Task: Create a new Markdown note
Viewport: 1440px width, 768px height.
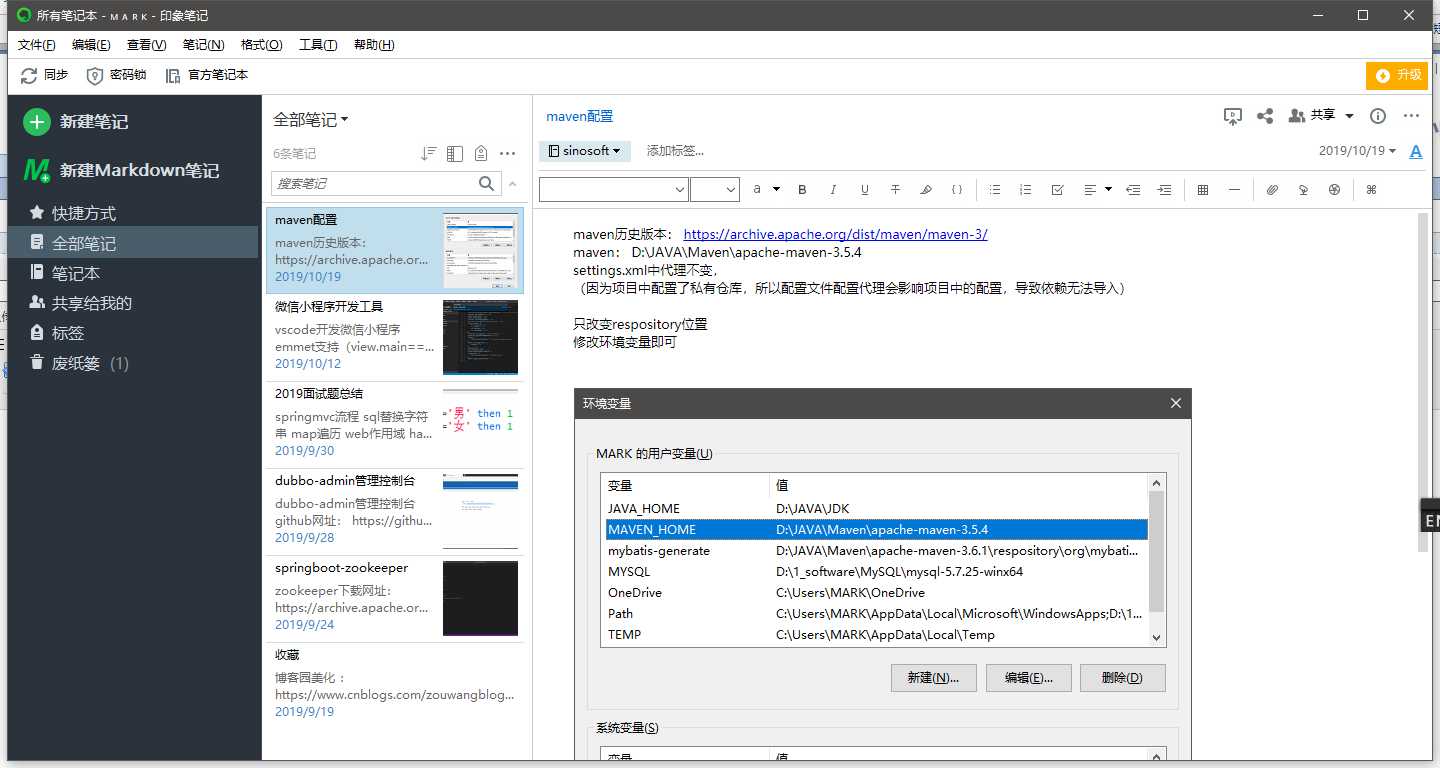Action: pos(122,171)
